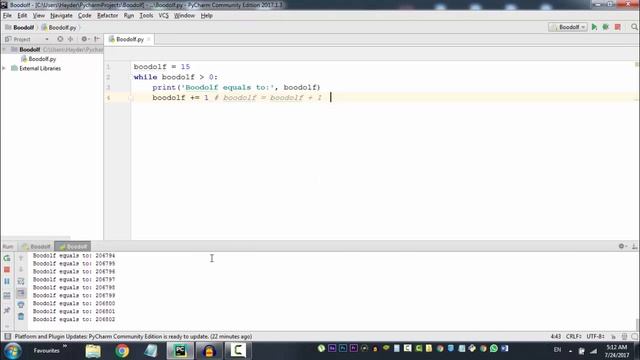This screenshot has height=360, width=640.
Task: Click the run console vertical scrollbar
Action: (x=637, y=325)
